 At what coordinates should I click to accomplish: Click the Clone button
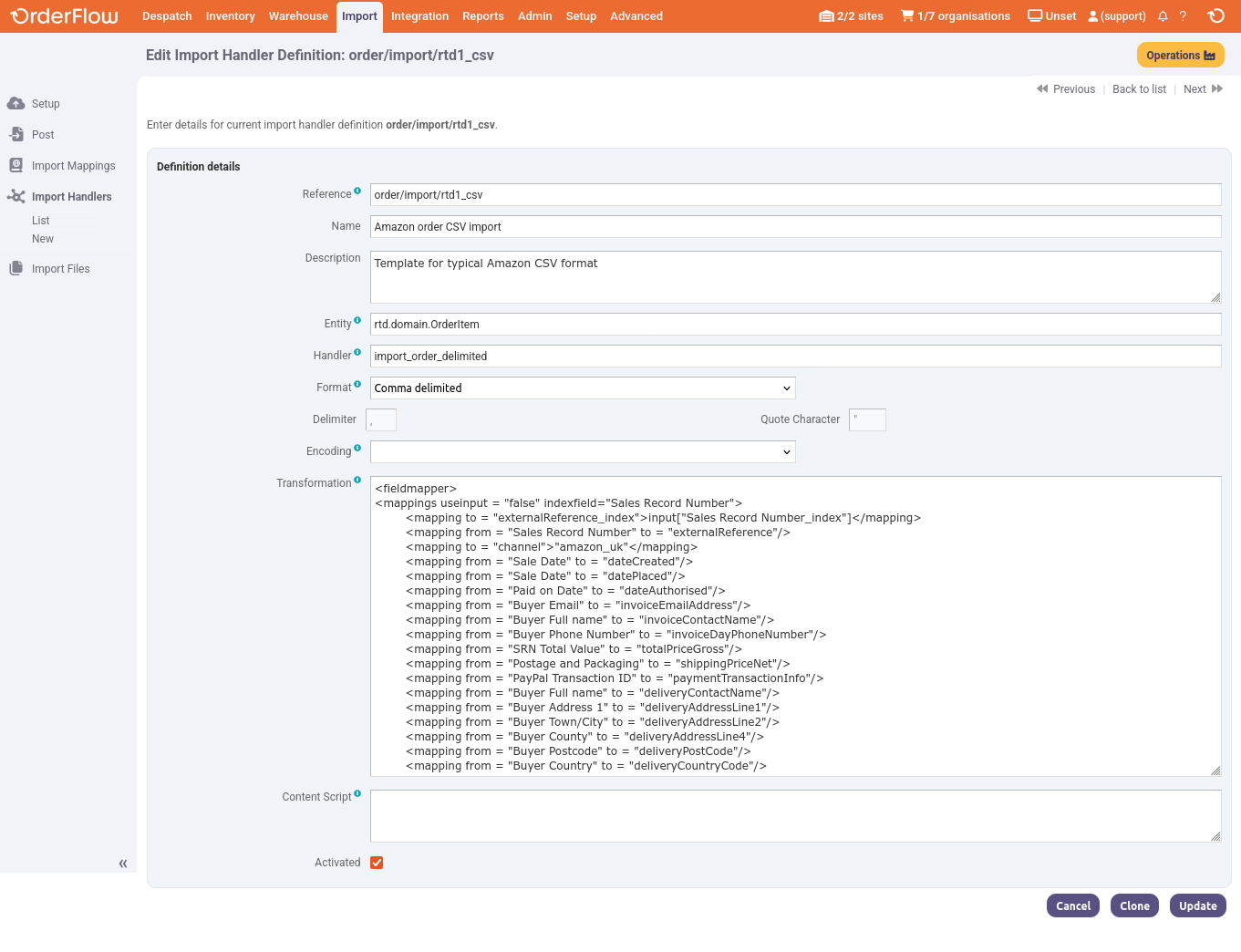pyautogui.click(x=1134, y=905)
